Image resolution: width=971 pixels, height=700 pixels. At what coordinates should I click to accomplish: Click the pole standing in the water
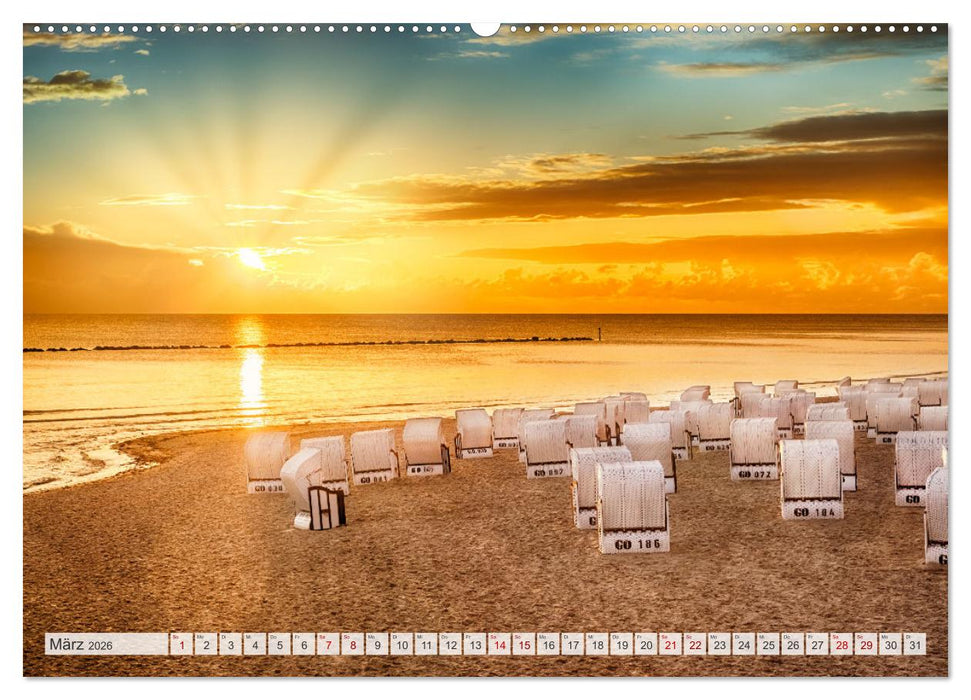(x=600, y=333)
